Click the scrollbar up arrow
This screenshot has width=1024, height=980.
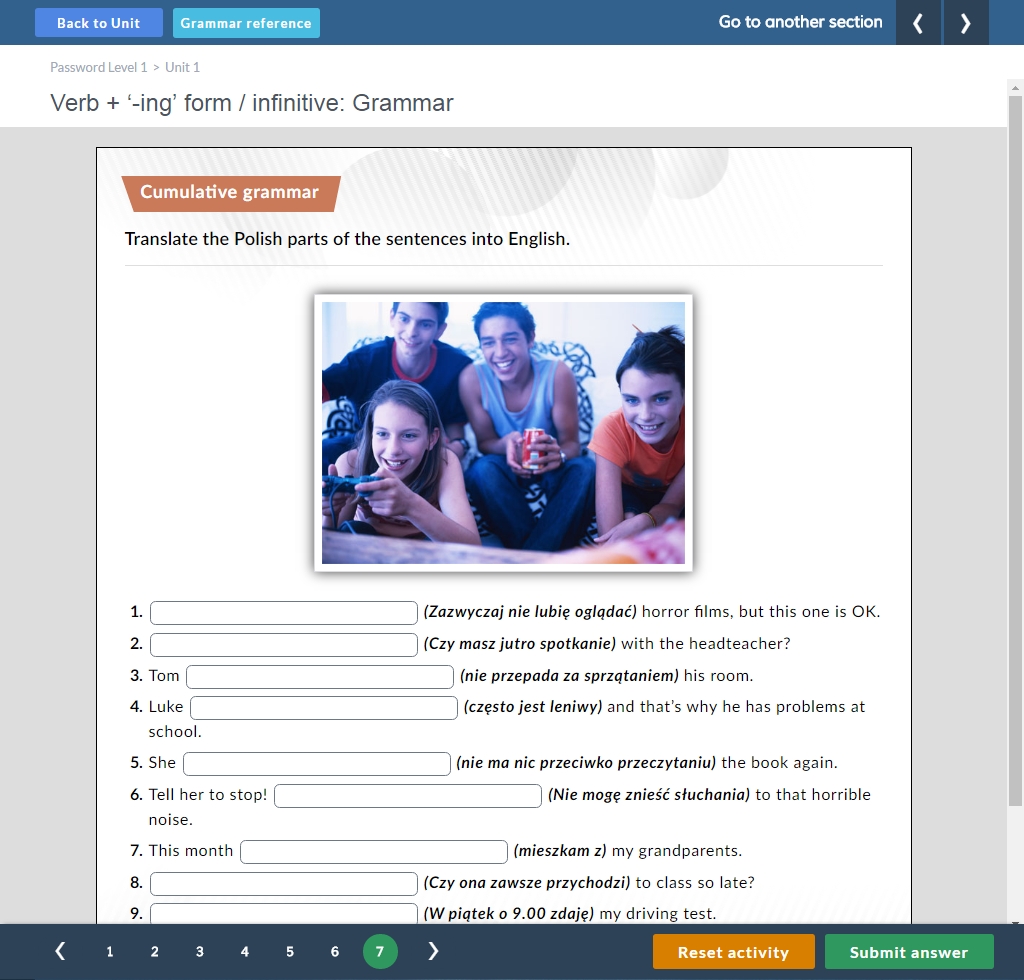[x=1015, y=87]
